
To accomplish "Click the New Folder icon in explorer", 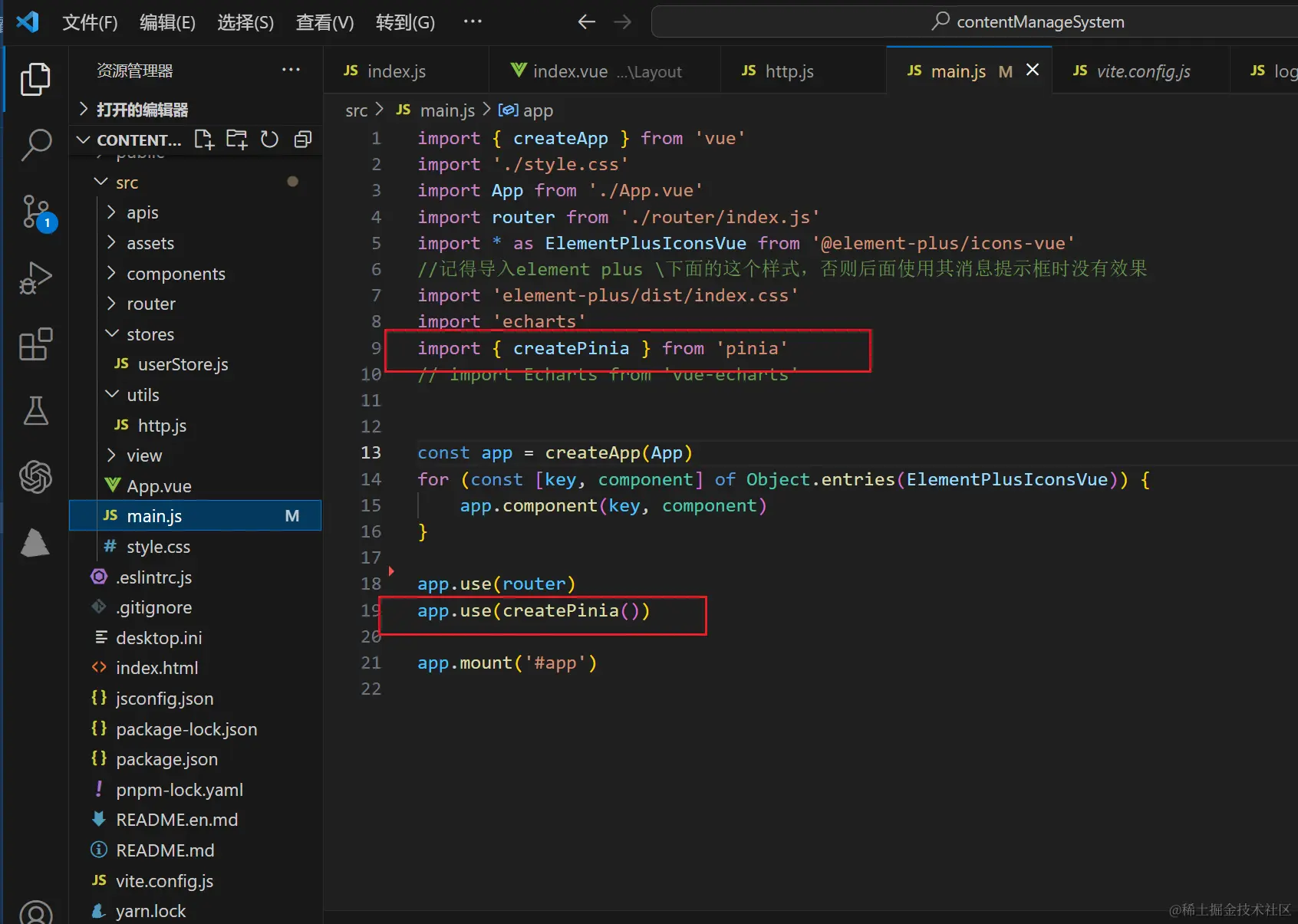I will coord(237,140).
